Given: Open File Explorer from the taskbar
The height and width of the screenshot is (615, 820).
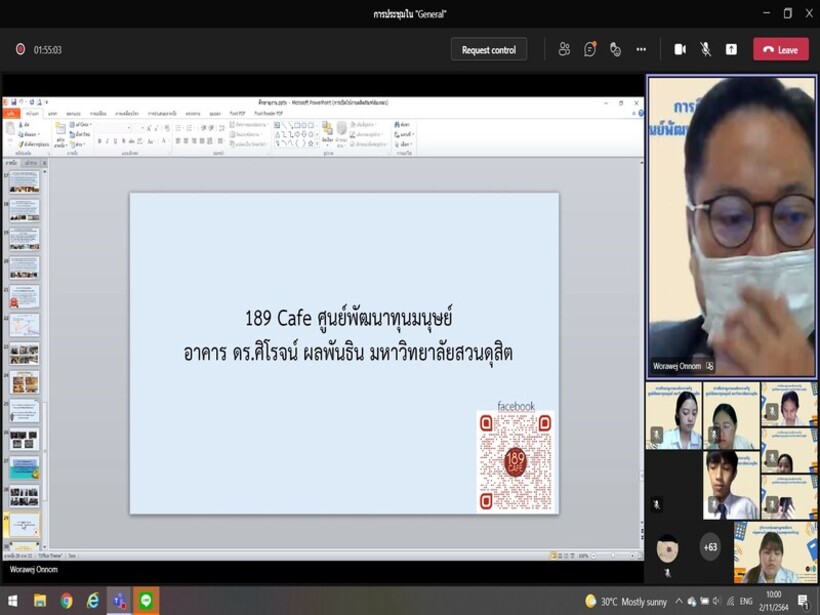Looking at the screenshot, I should click(40, 600).
